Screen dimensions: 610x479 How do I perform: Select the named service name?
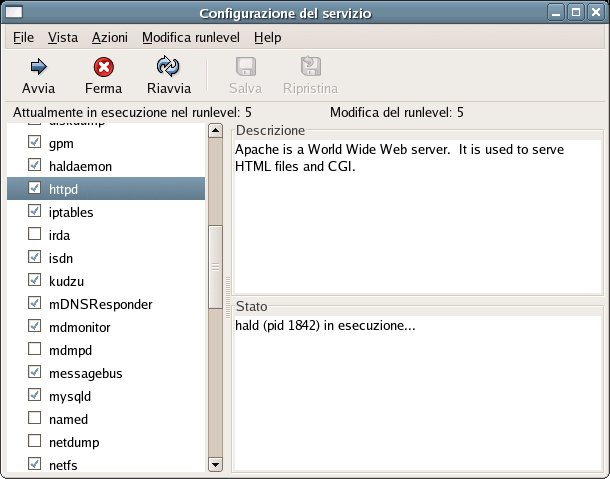click(68, 419)
